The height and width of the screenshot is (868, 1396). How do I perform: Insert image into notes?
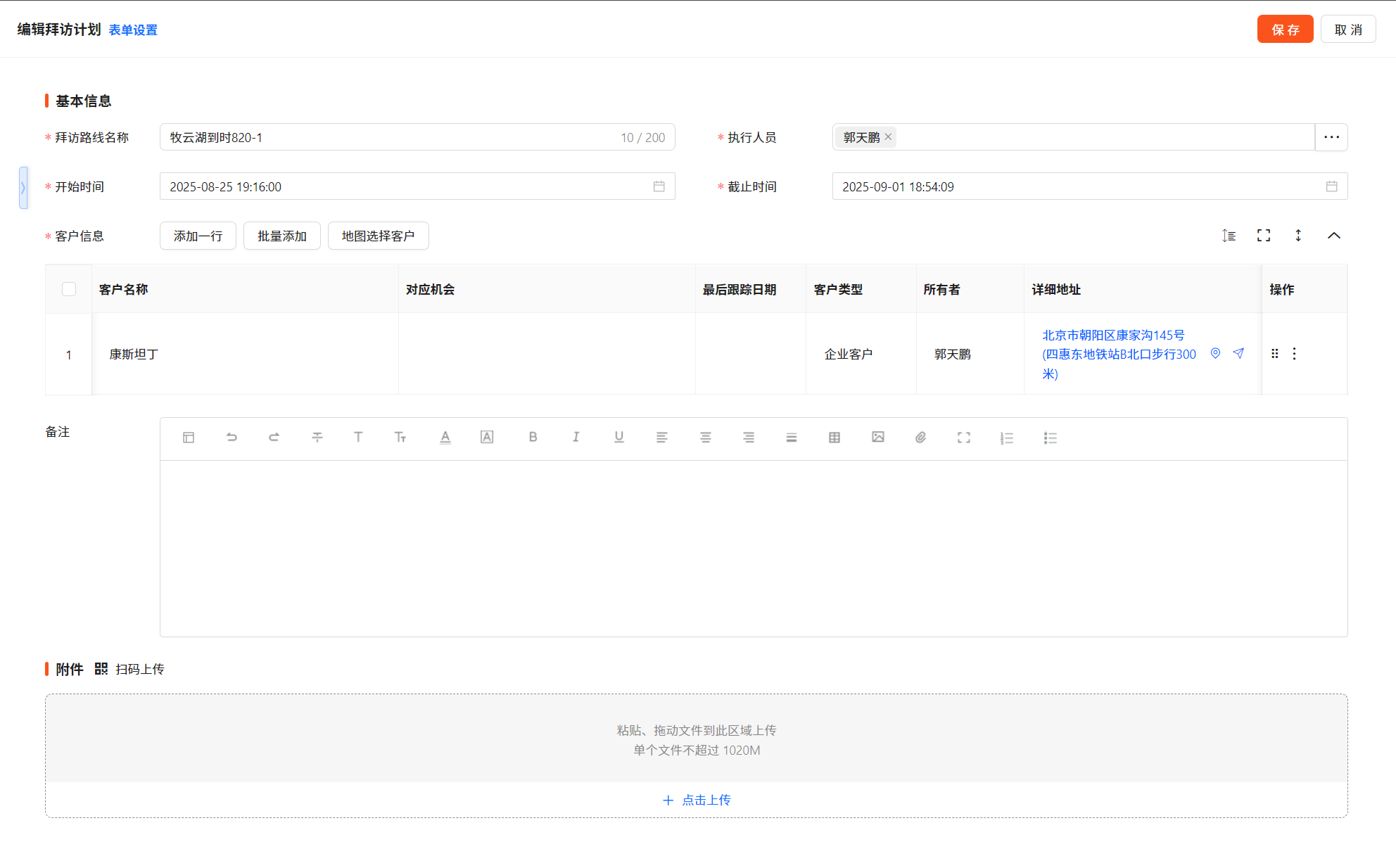878,438
